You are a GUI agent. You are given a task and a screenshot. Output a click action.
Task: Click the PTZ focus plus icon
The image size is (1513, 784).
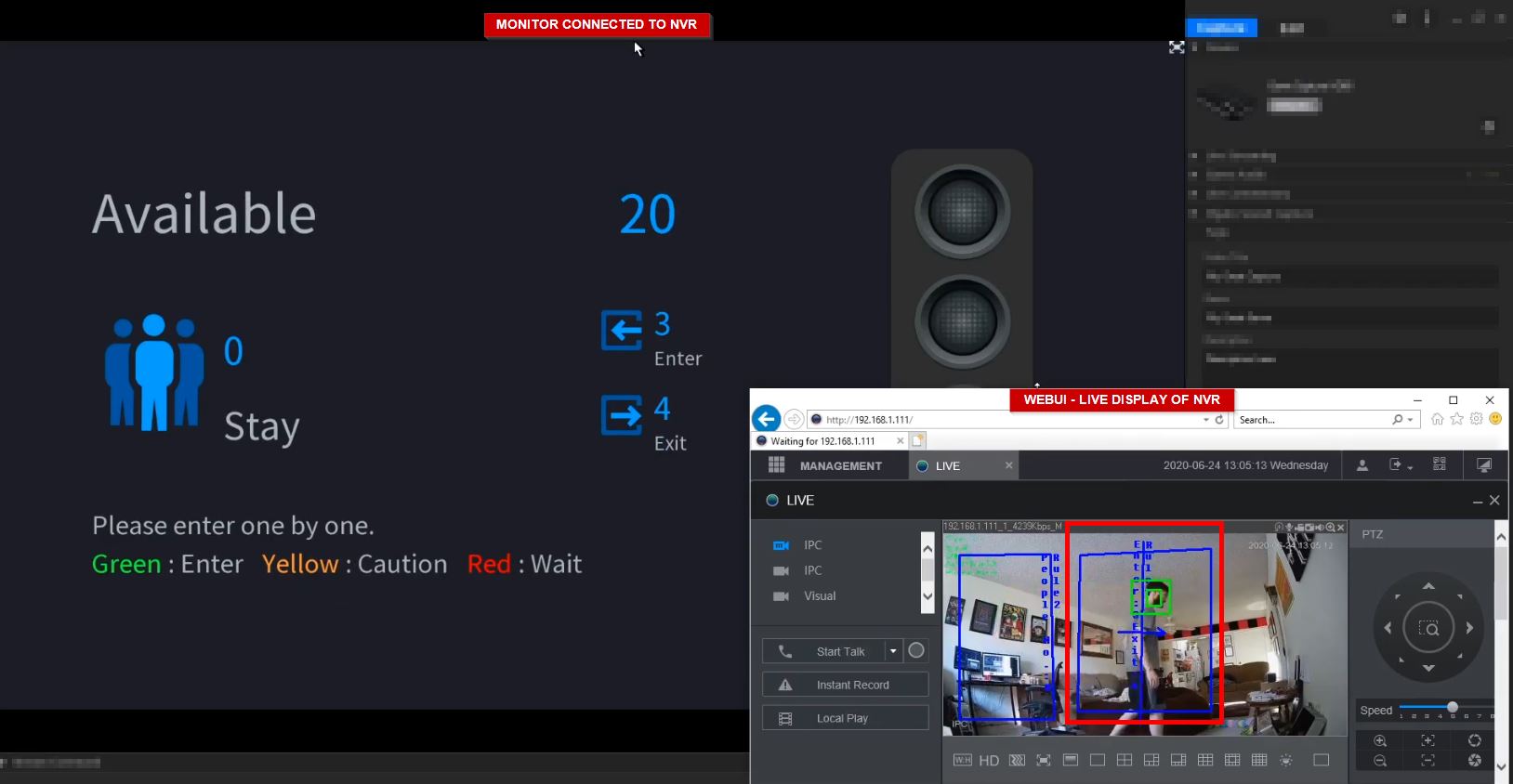(x=1427, y=740)
